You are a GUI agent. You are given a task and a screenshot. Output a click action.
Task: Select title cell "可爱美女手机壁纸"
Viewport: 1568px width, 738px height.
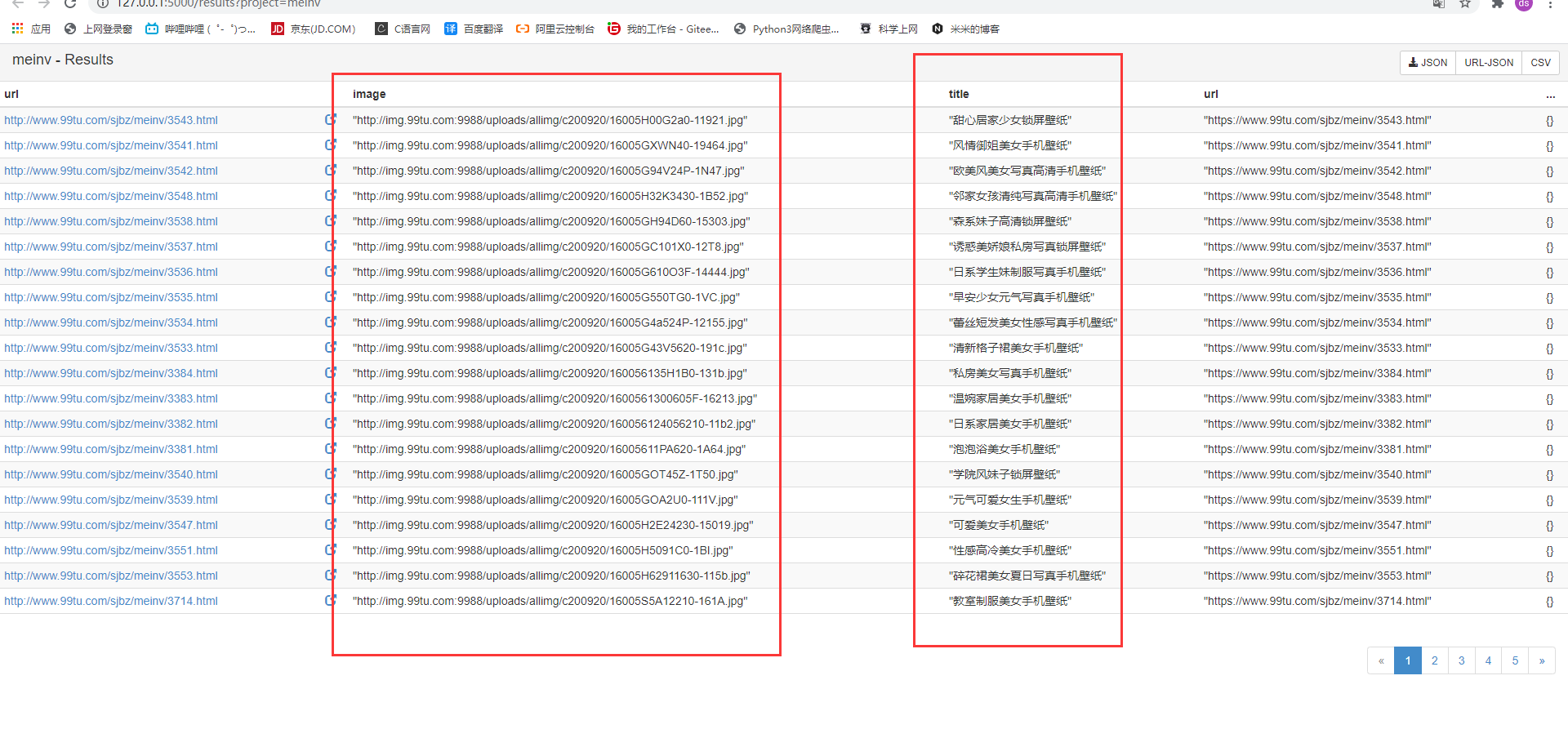(999, 525)
